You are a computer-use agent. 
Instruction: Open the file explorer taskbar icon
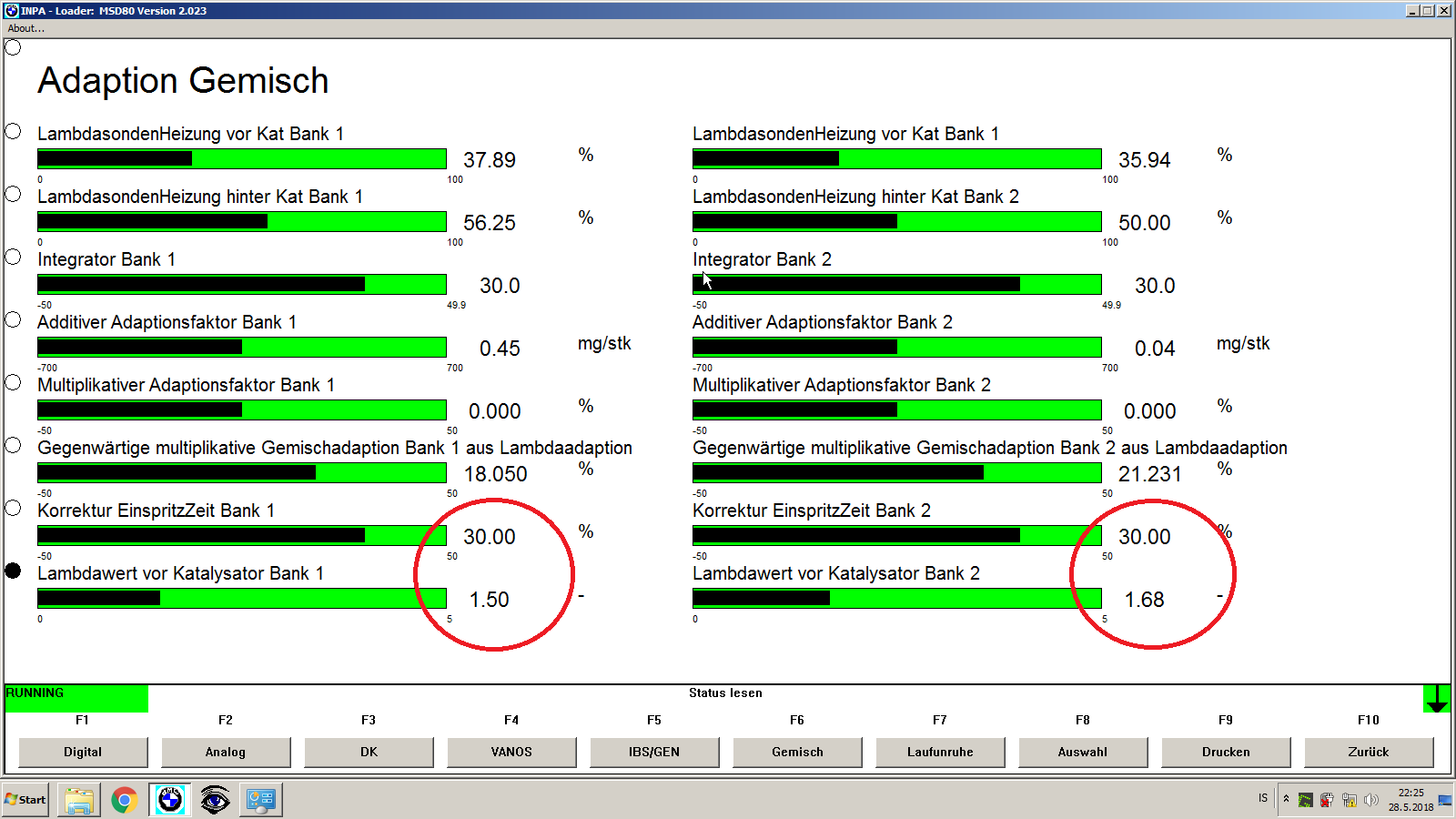click(x=79, y=800)
